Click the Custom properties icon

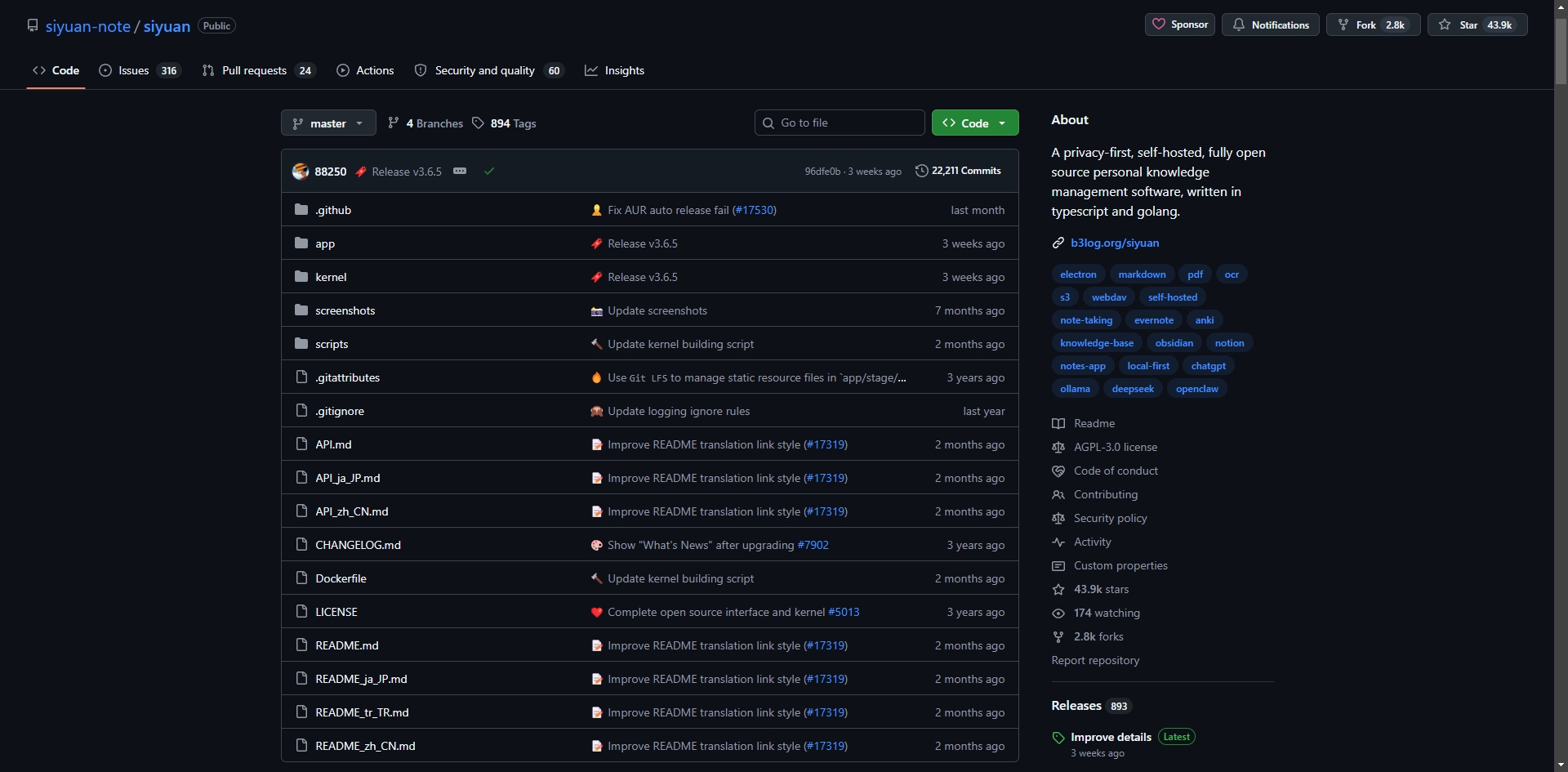(x=1058, y=566)
